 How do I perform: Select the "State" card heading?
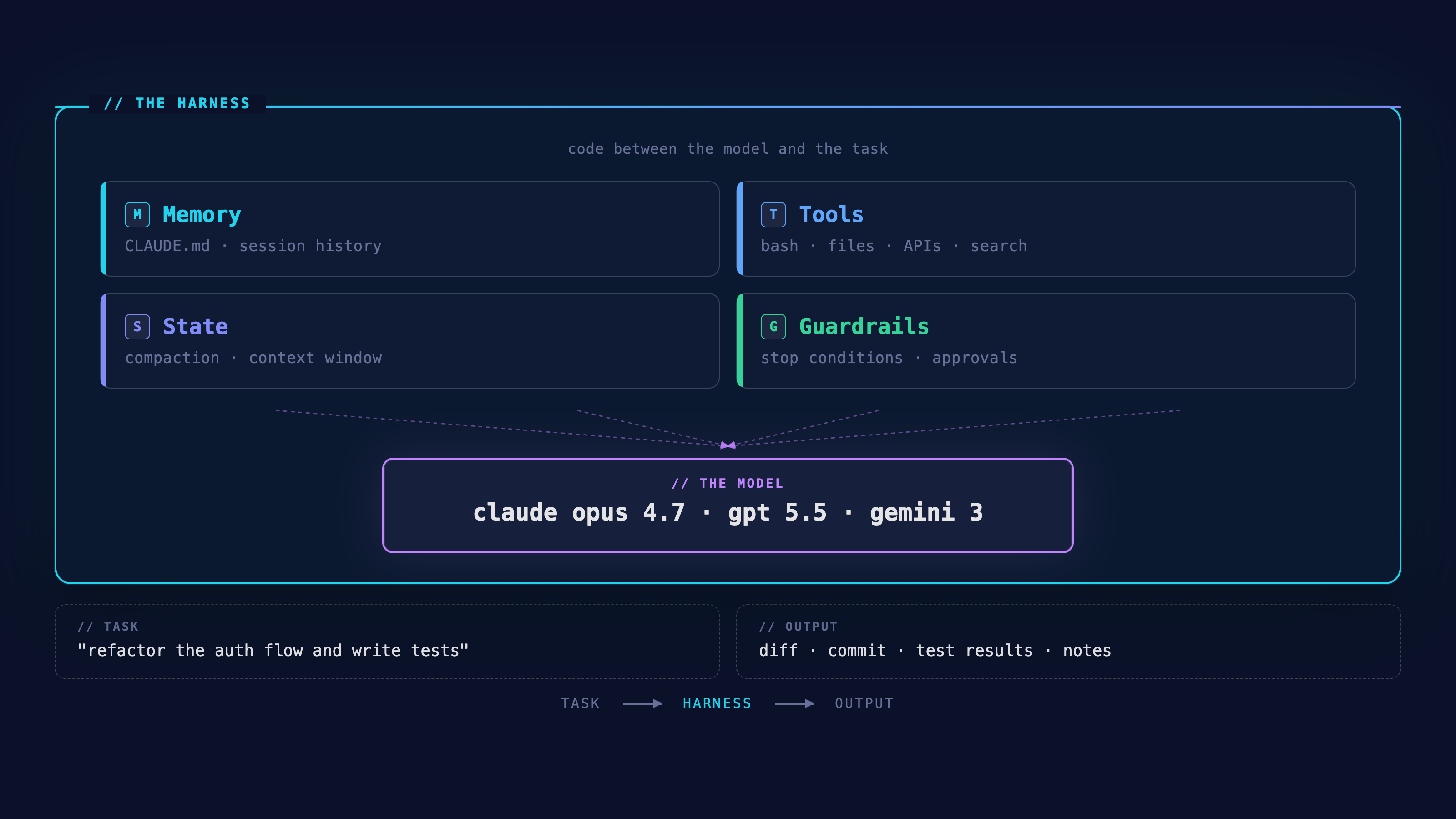[x=196, y=327]
